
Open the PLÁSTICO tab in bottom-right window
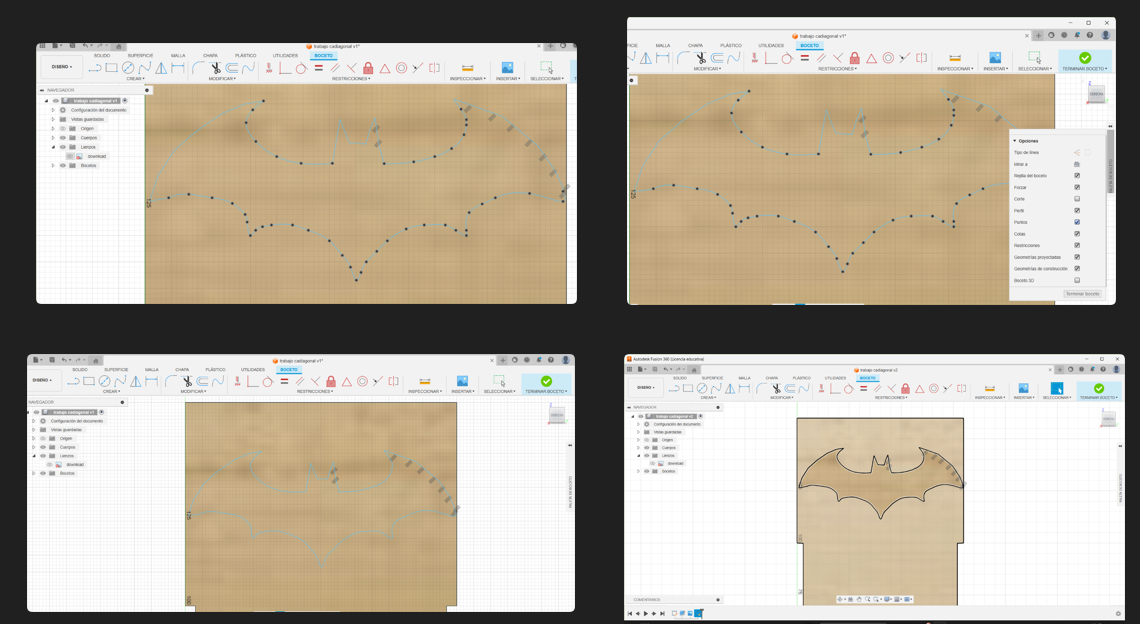[802, 378]
